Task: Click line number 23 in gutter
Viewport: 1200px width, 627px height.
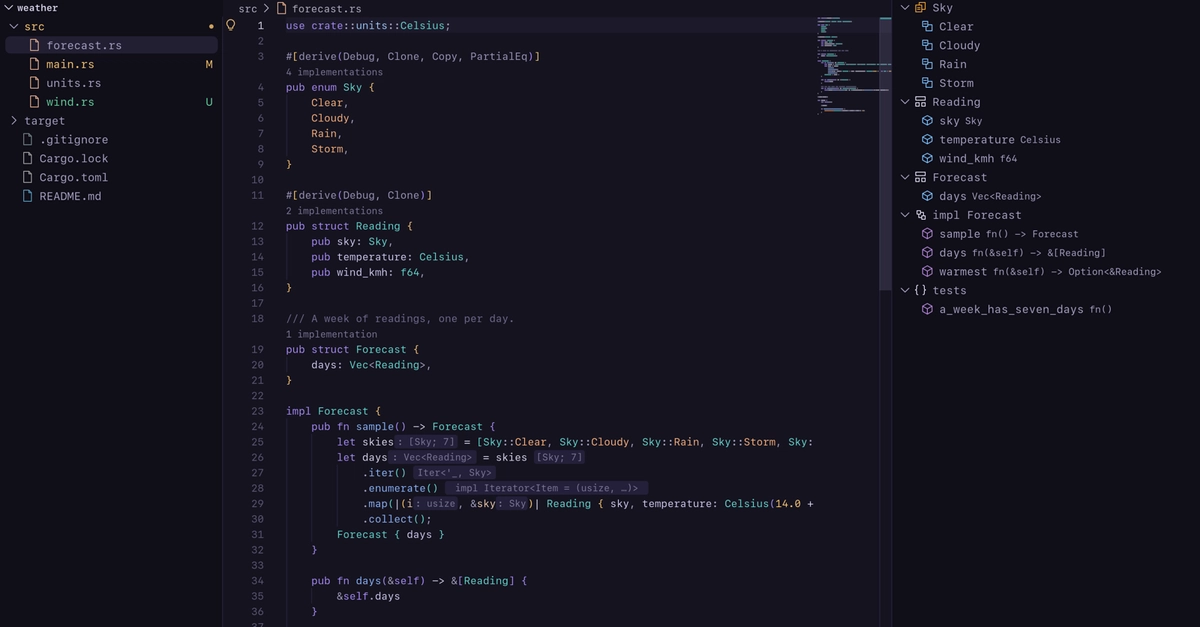Action: (x=258, y=411)
